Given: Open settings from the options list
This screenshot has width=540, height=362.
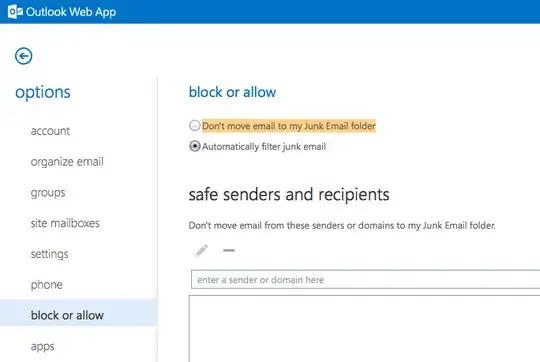Looking at the screenshot, I should (50, 254).
